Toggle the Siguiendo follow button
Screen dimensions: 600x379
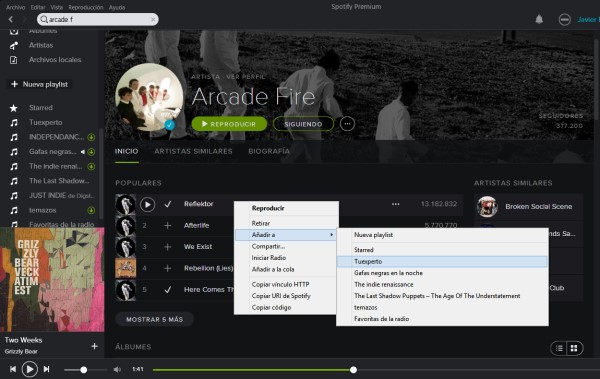coord(303,124)
